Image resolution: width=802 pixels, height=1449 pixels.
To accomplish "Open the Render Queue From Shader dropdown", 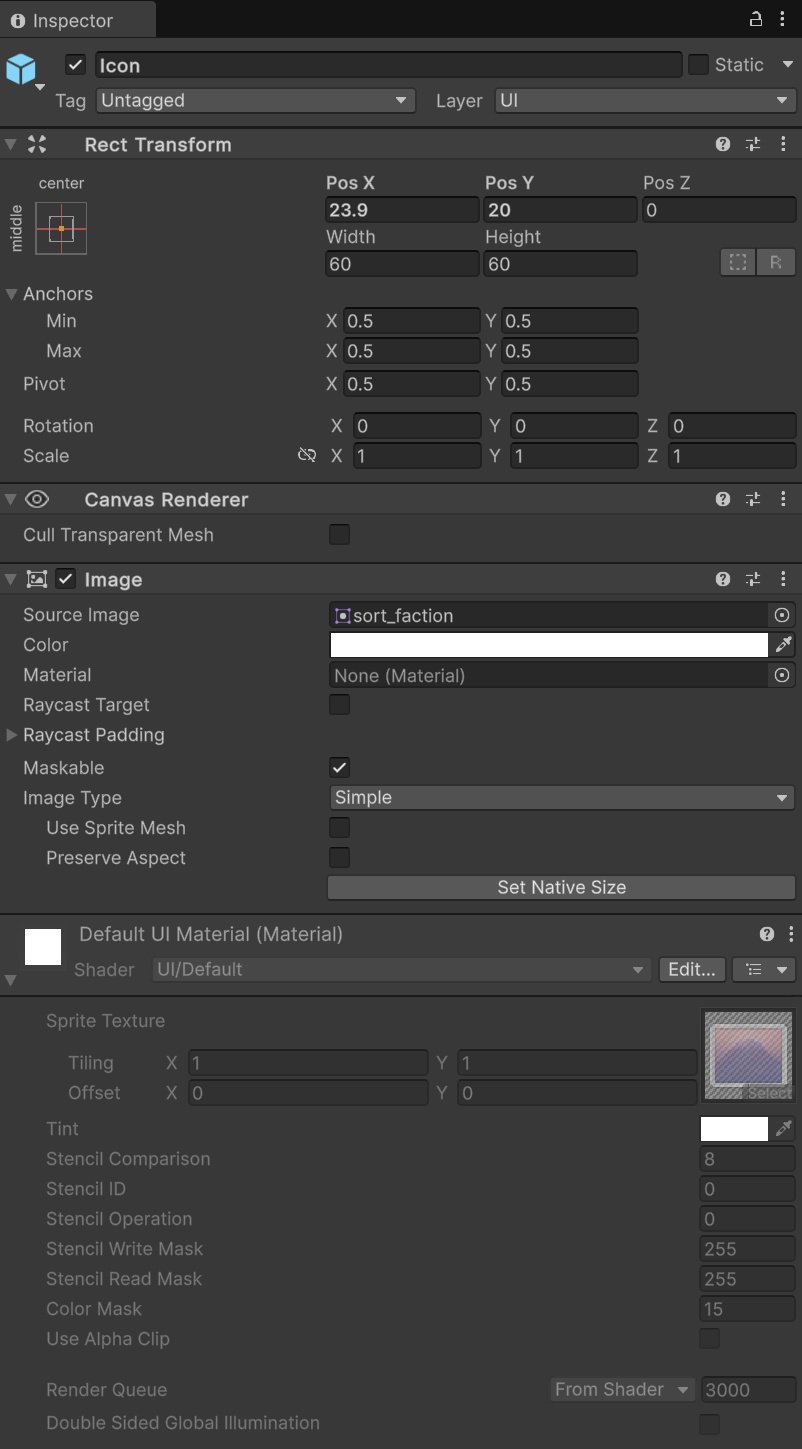I will (621, 1389).
